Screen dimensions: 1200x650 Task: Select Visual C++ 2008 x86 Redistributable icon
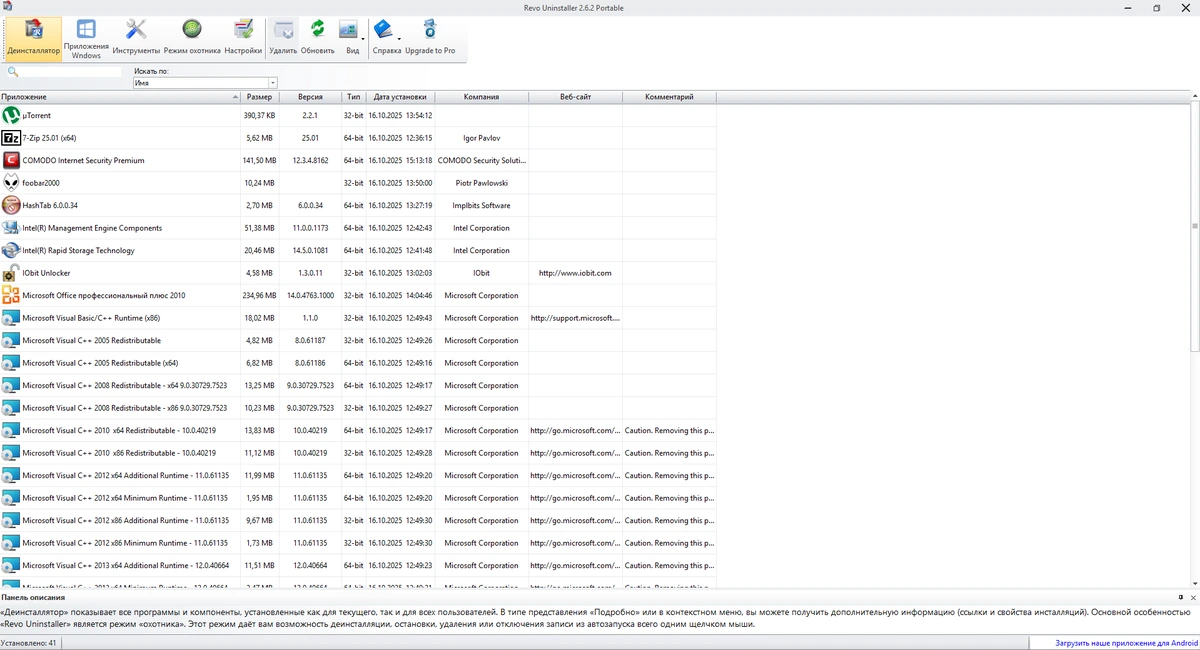pyautogui.click(x=11, y=408)
